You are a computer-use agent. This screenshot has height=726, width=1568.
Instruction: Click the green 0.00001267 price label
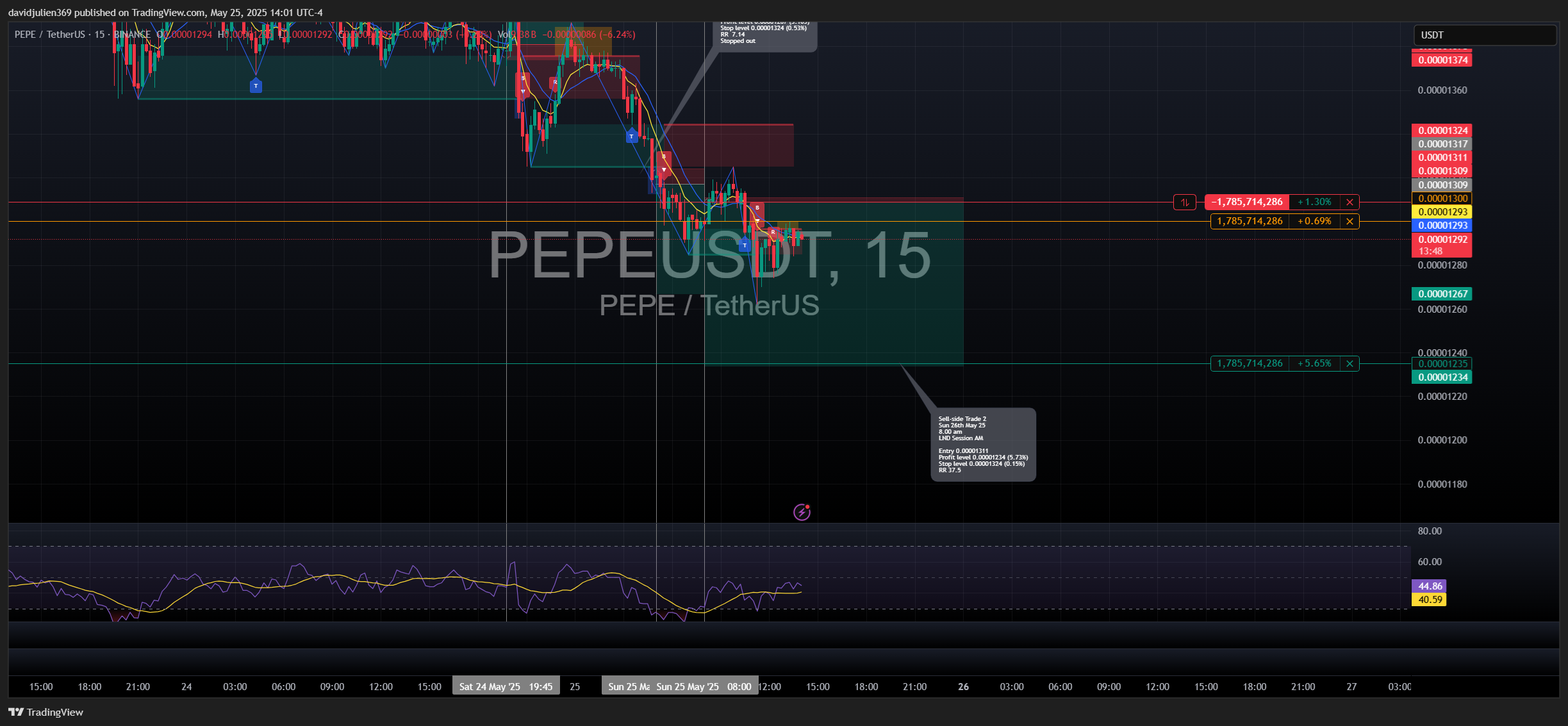(x=1442, y=294)
